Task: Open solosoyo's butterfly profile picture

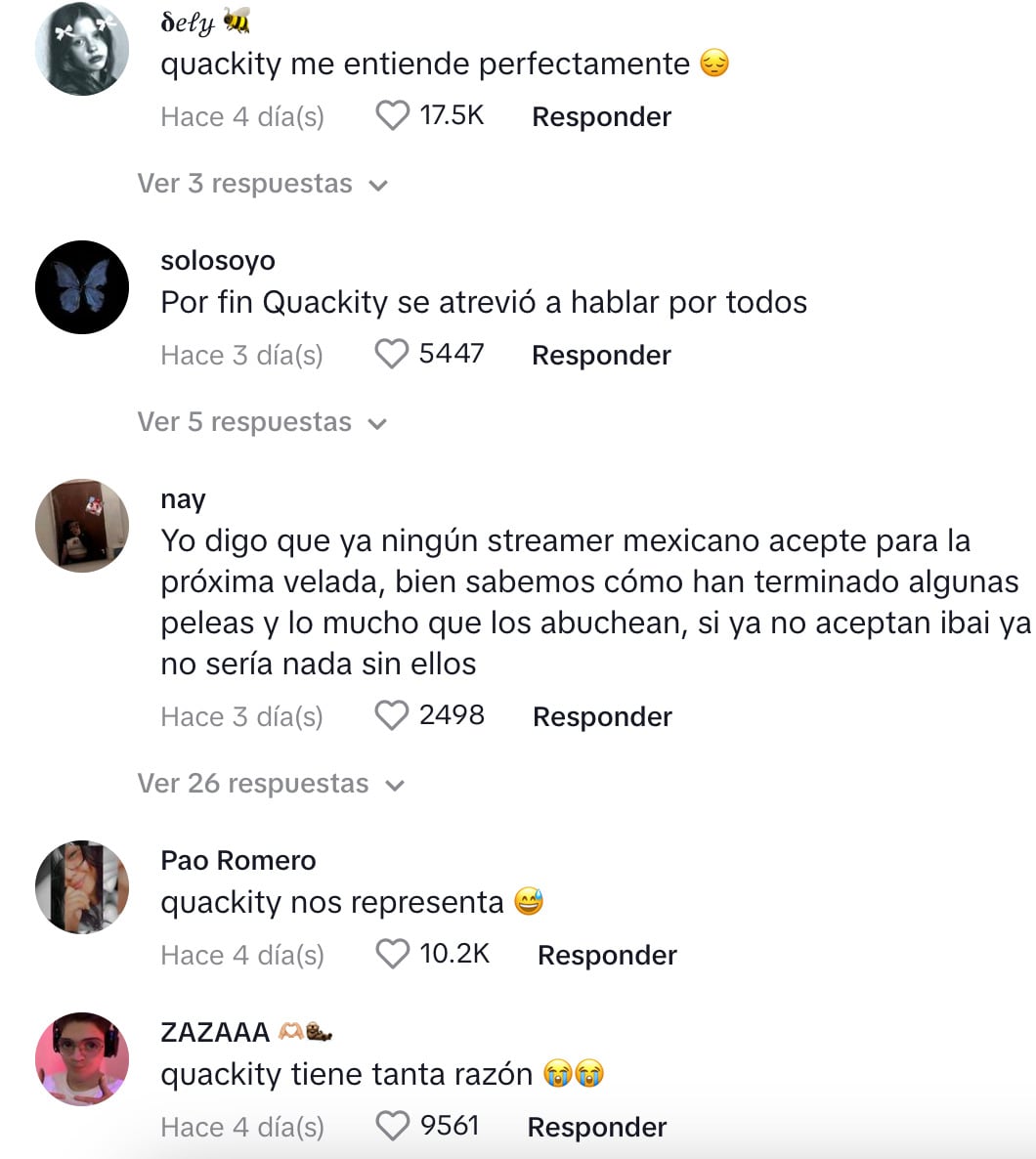Action: tap(82, 286)
